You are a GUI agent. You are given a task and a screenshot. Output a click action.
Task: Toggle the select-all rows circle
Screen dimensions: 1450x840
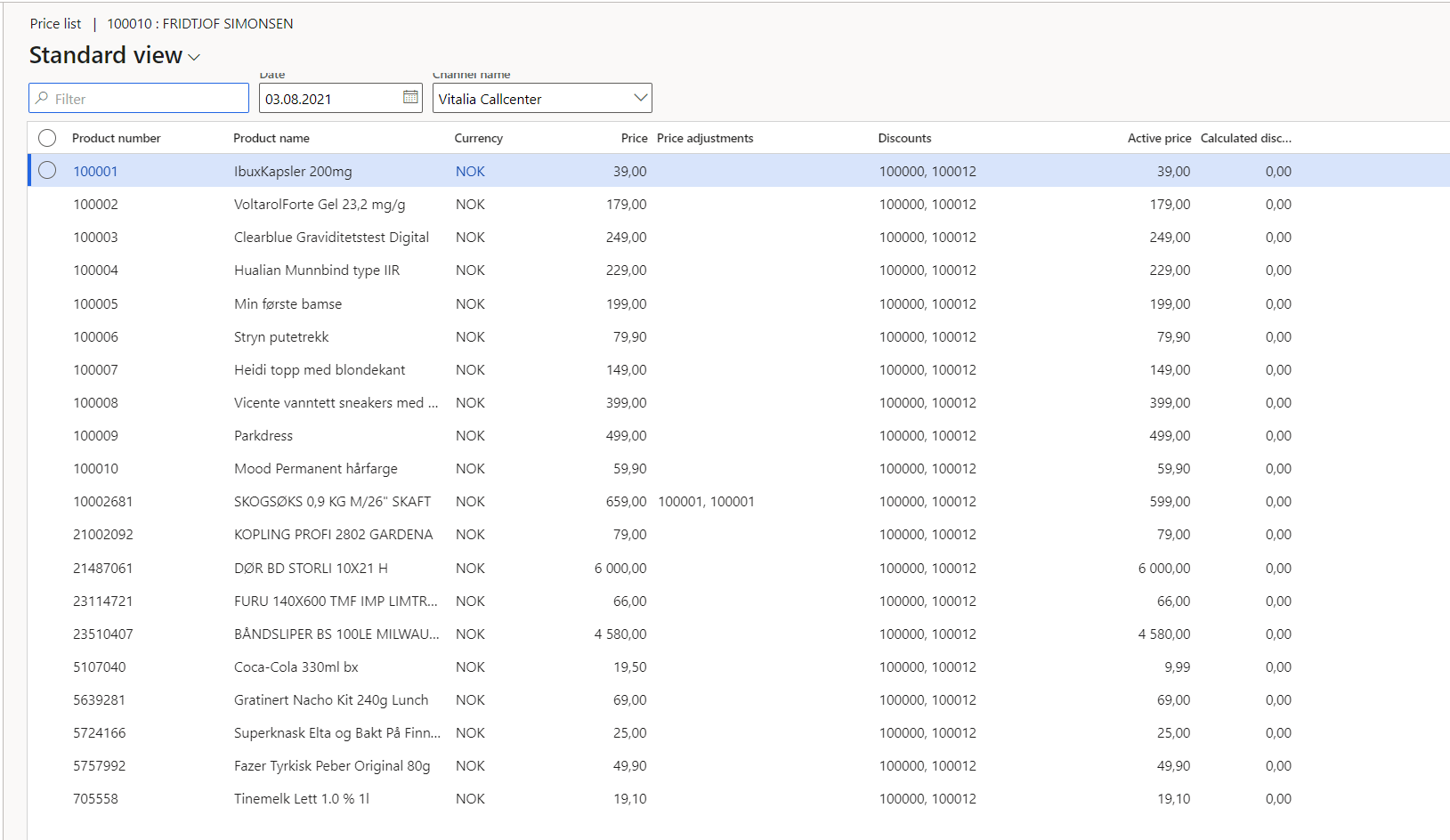click(47, 138)
